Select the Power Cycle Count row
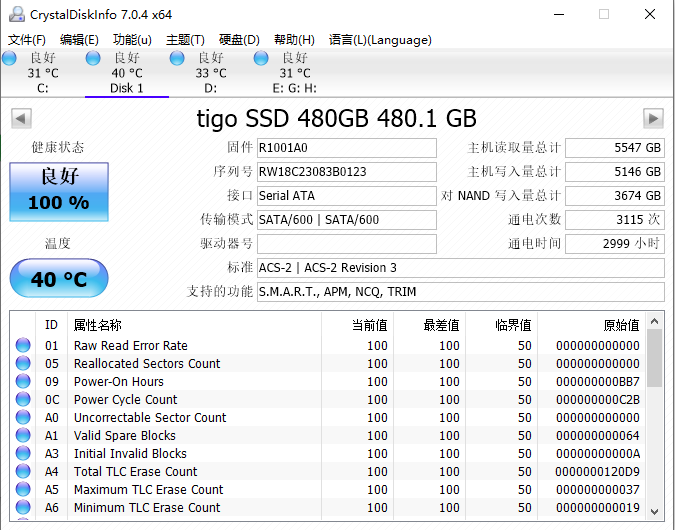This screenshot has height=530, width=675. pos(327,400)
